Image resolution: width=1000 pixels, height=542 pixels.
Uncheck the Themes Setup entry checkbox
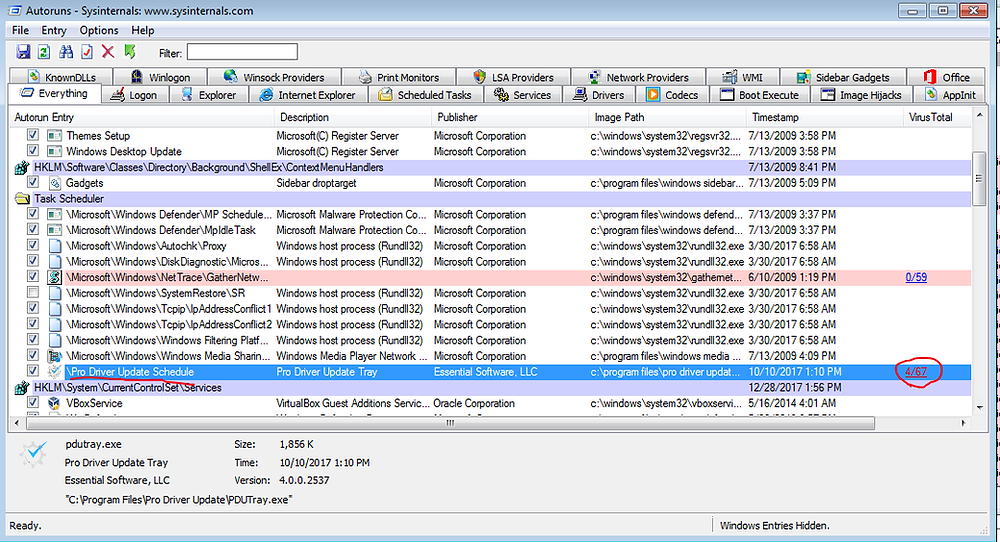click(33, 135)
